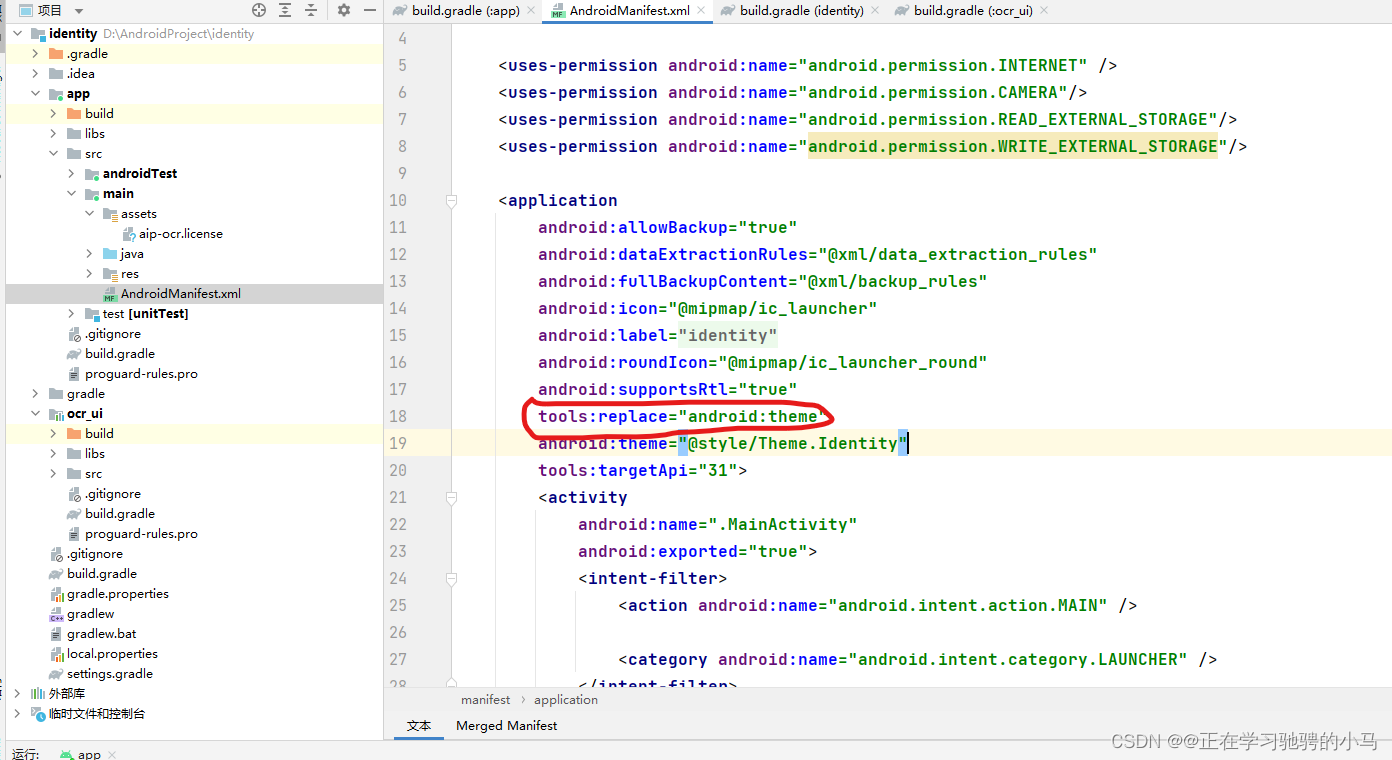The image size is (1392, 760).
Task: Click local.properties file icon
Action: coord(57,654)
